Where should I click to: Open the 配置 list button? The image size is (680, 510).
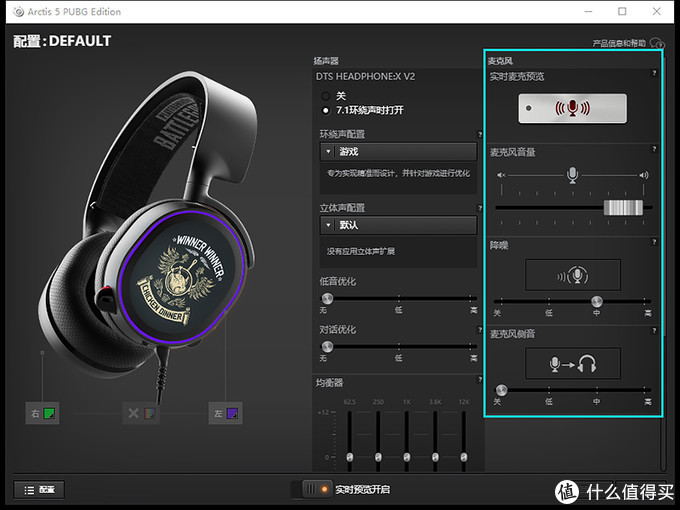click(39, 490)
